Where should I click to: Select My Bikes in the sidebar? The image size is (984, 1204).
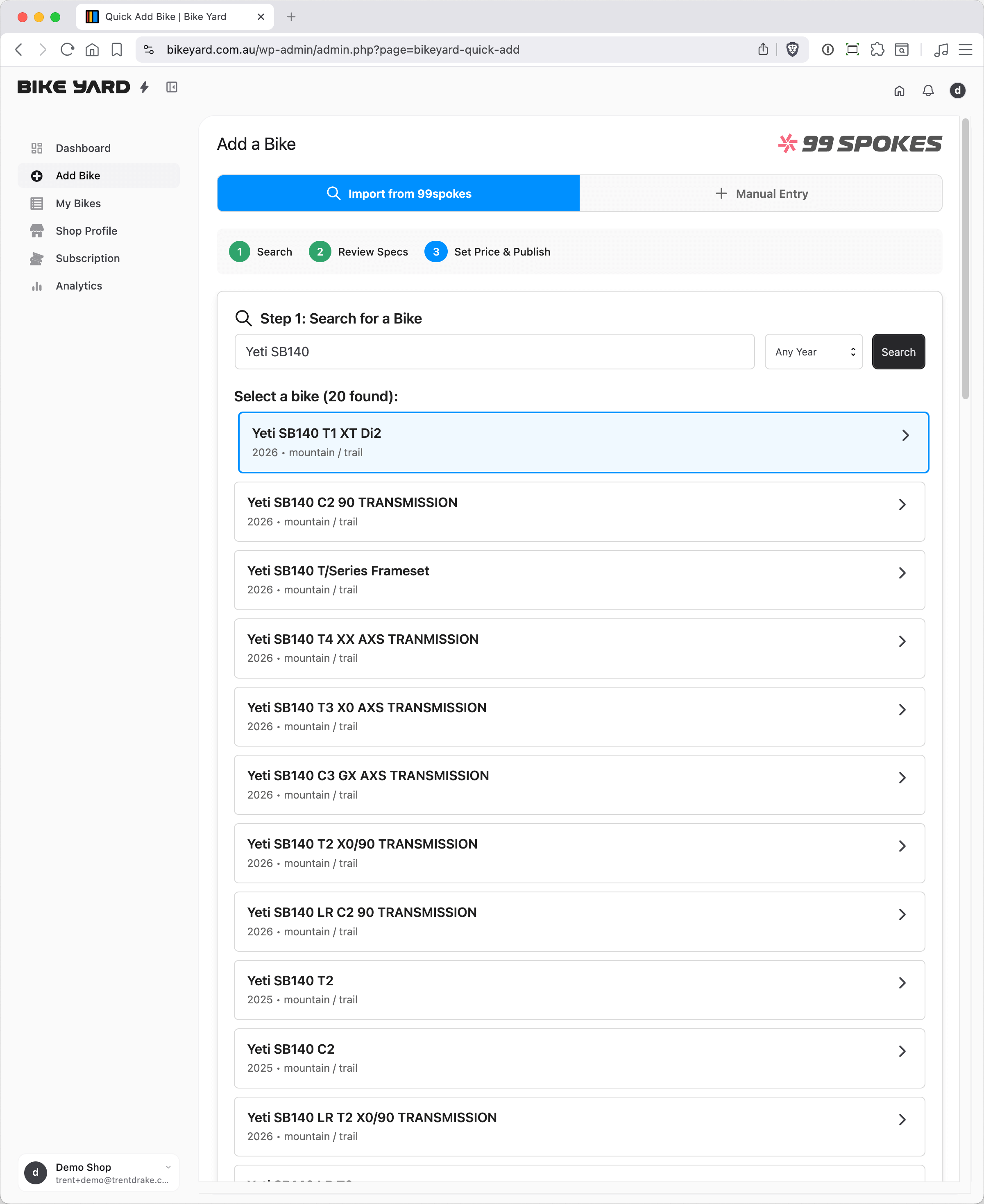(x=78, y=204)
